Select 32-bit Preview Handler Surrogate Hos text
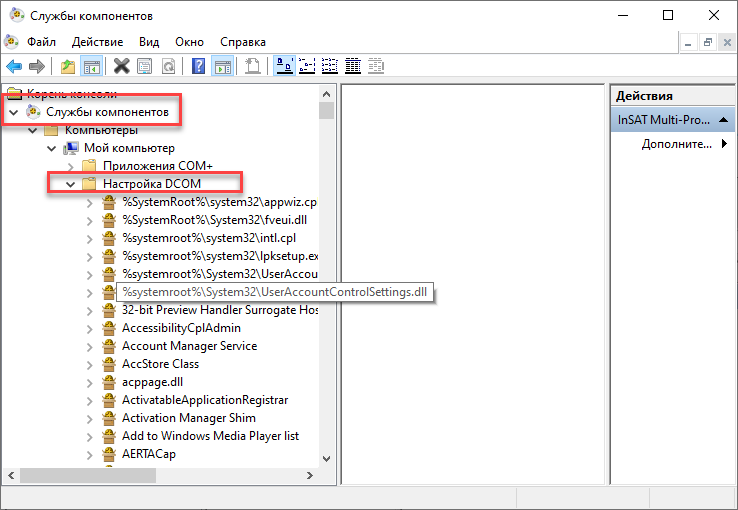This screenshot has width=738, height=510. pyautogui.click(x=220, y=310)
